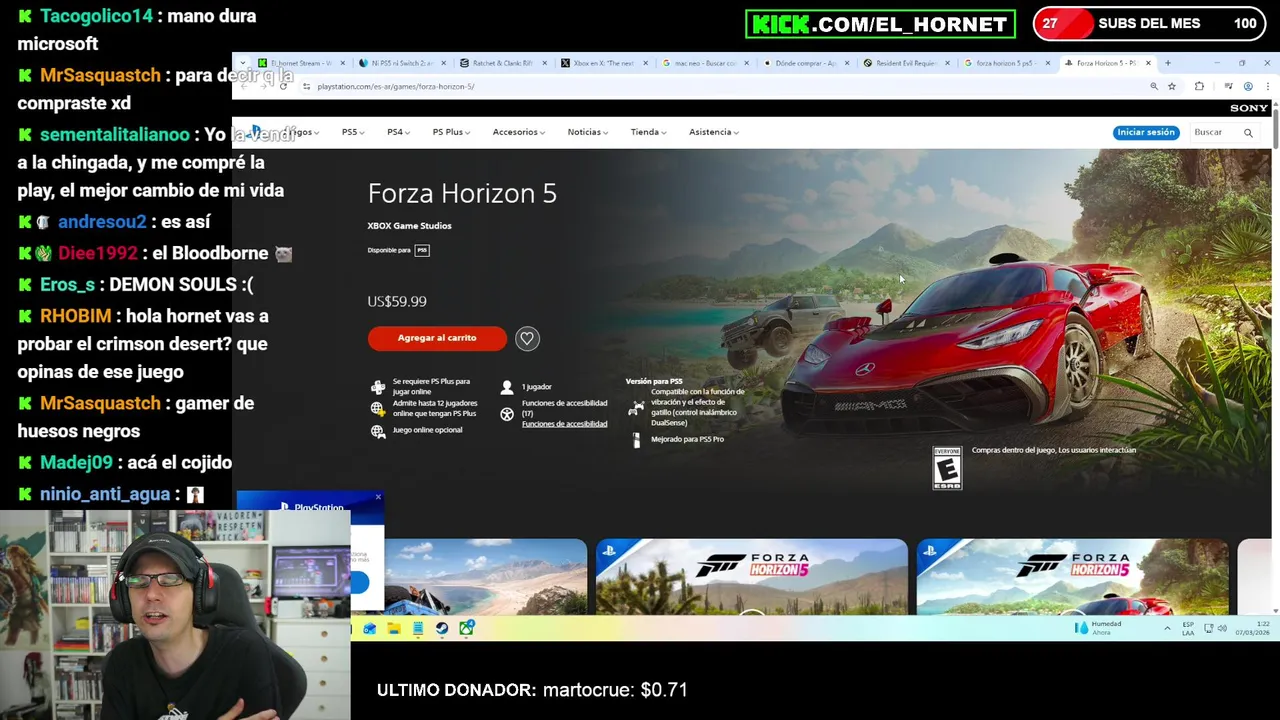
Task: Add Forza Horizon 5 to wishlist heart icon
Action: tap(527, 338)
